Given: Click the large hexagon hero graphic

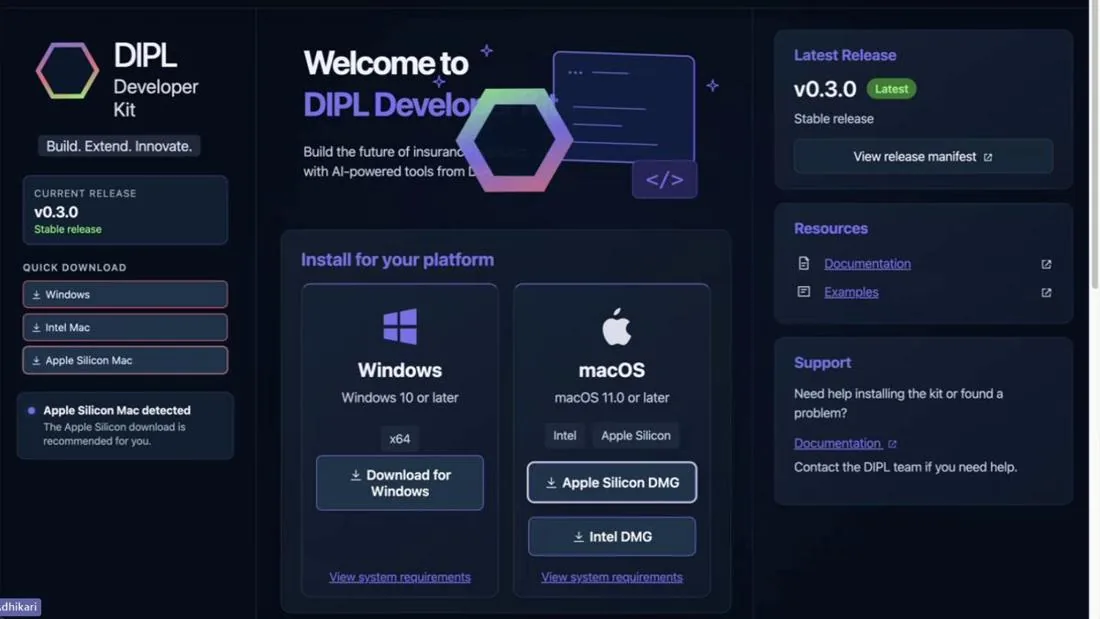Looking at the screenshot, I should tap(514, 140).
